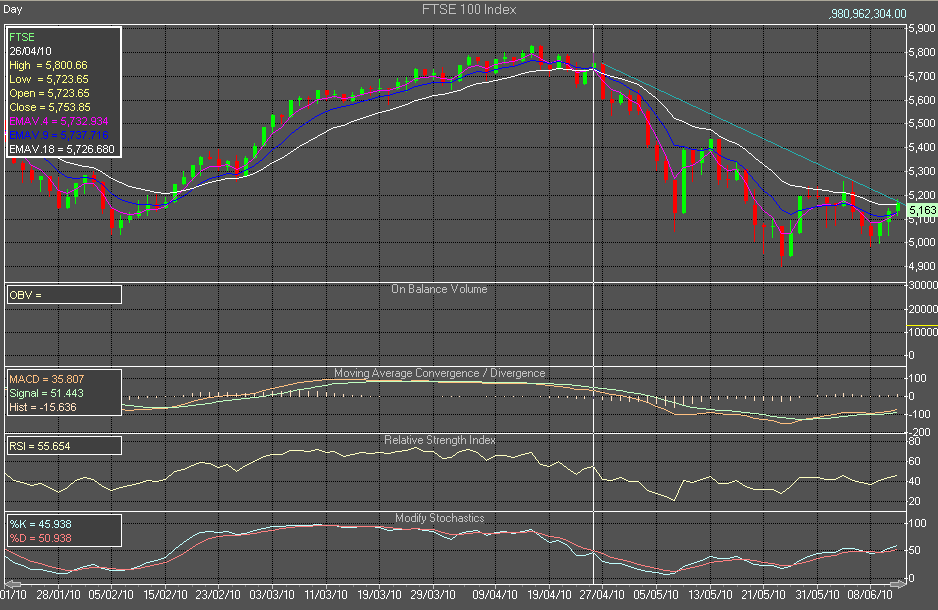The height and width of the screenshot is (610, 938).
Task: Click the "Open = 5,723.65" value
Action: pos(50,93)
